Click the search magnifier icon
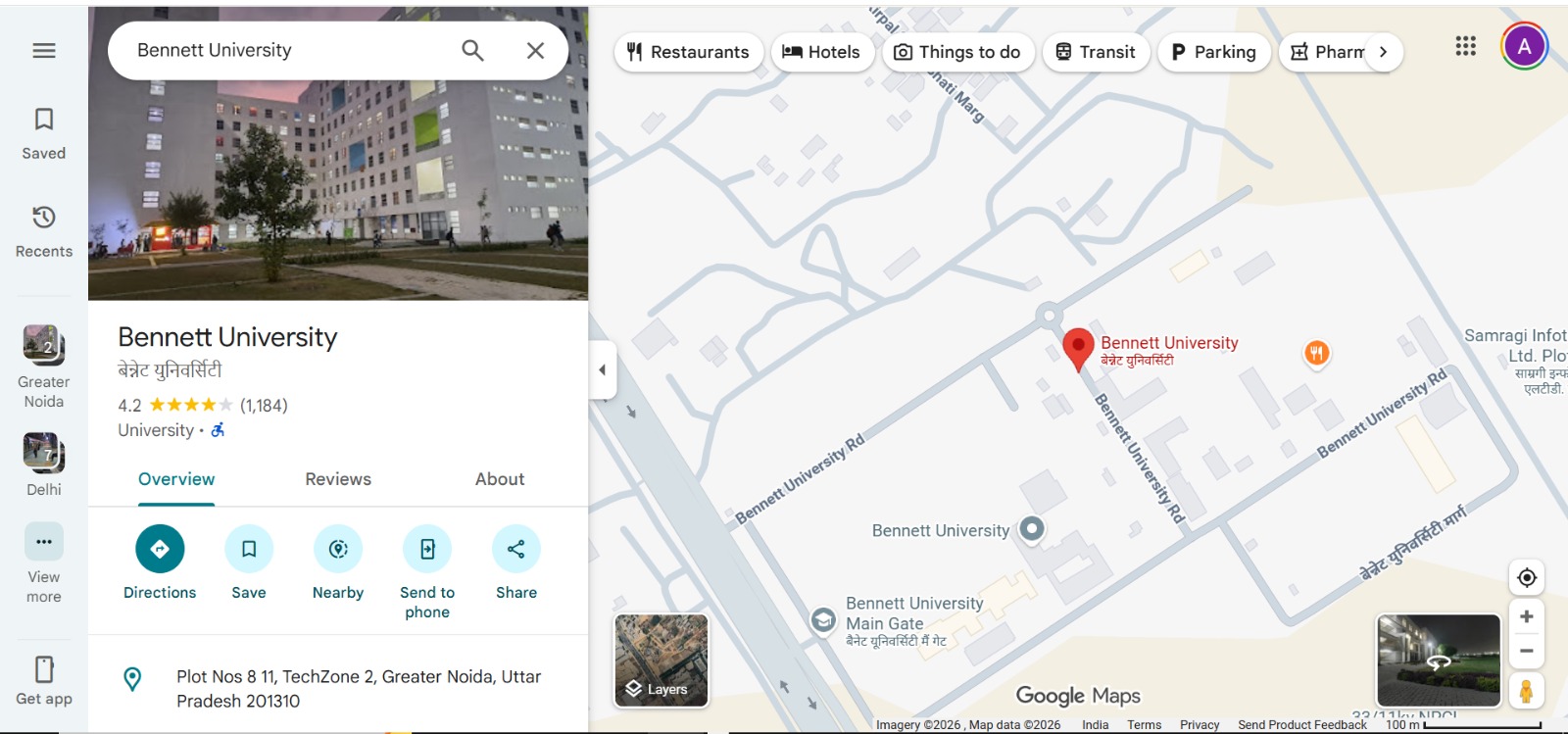 click(472, 50)
